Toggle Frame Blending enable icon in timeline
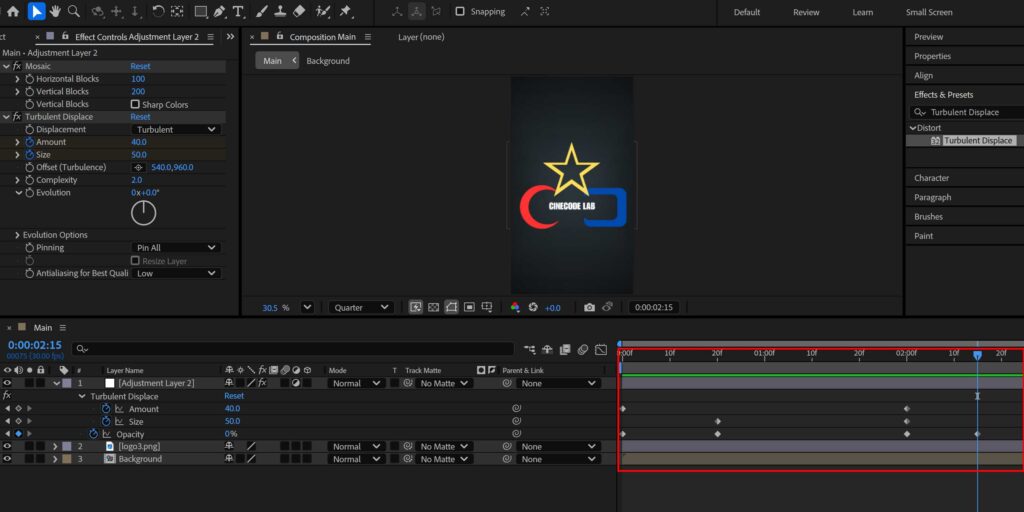1024x512 pixels. tap(566, 350)
